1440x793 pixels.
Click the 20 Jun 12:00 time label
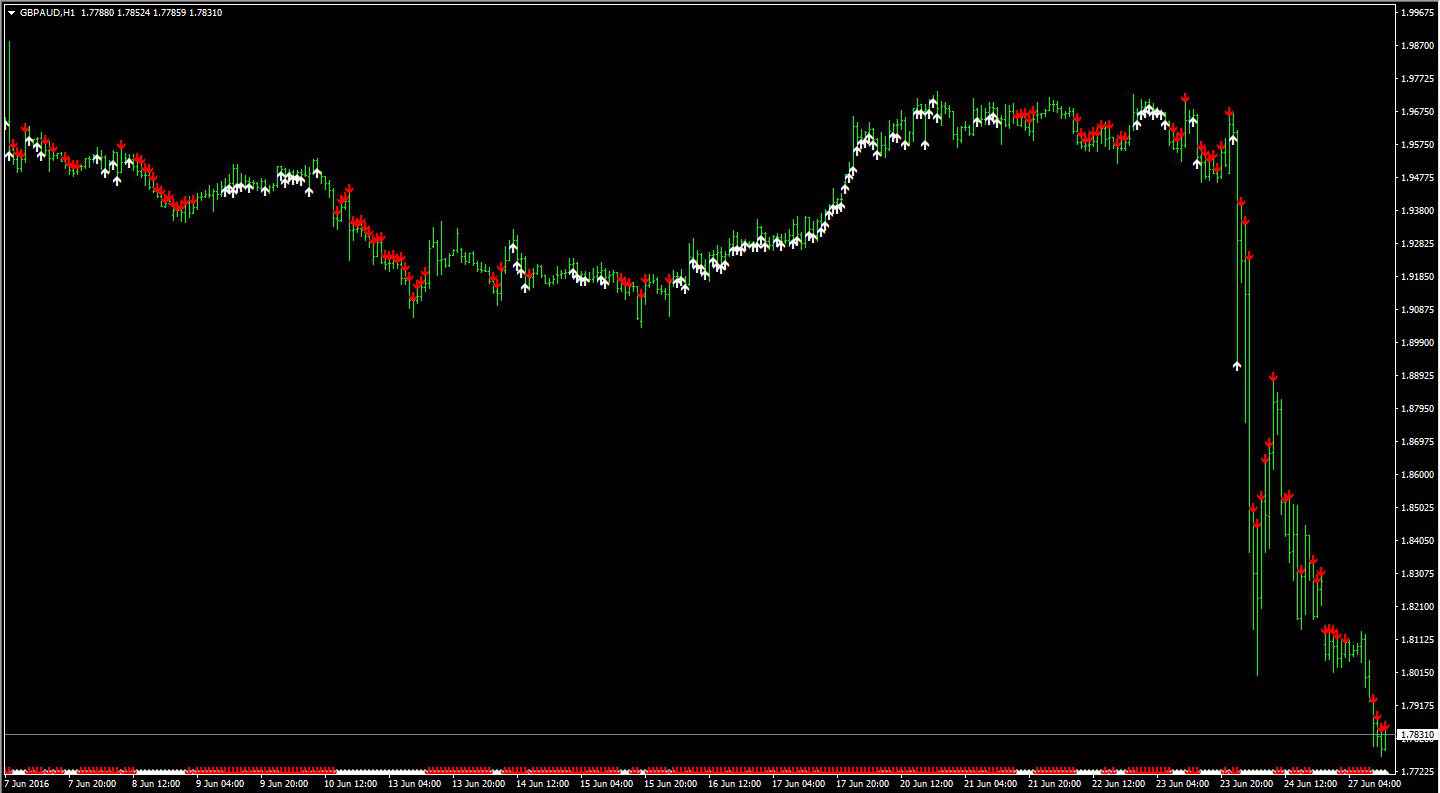[926, 785]
